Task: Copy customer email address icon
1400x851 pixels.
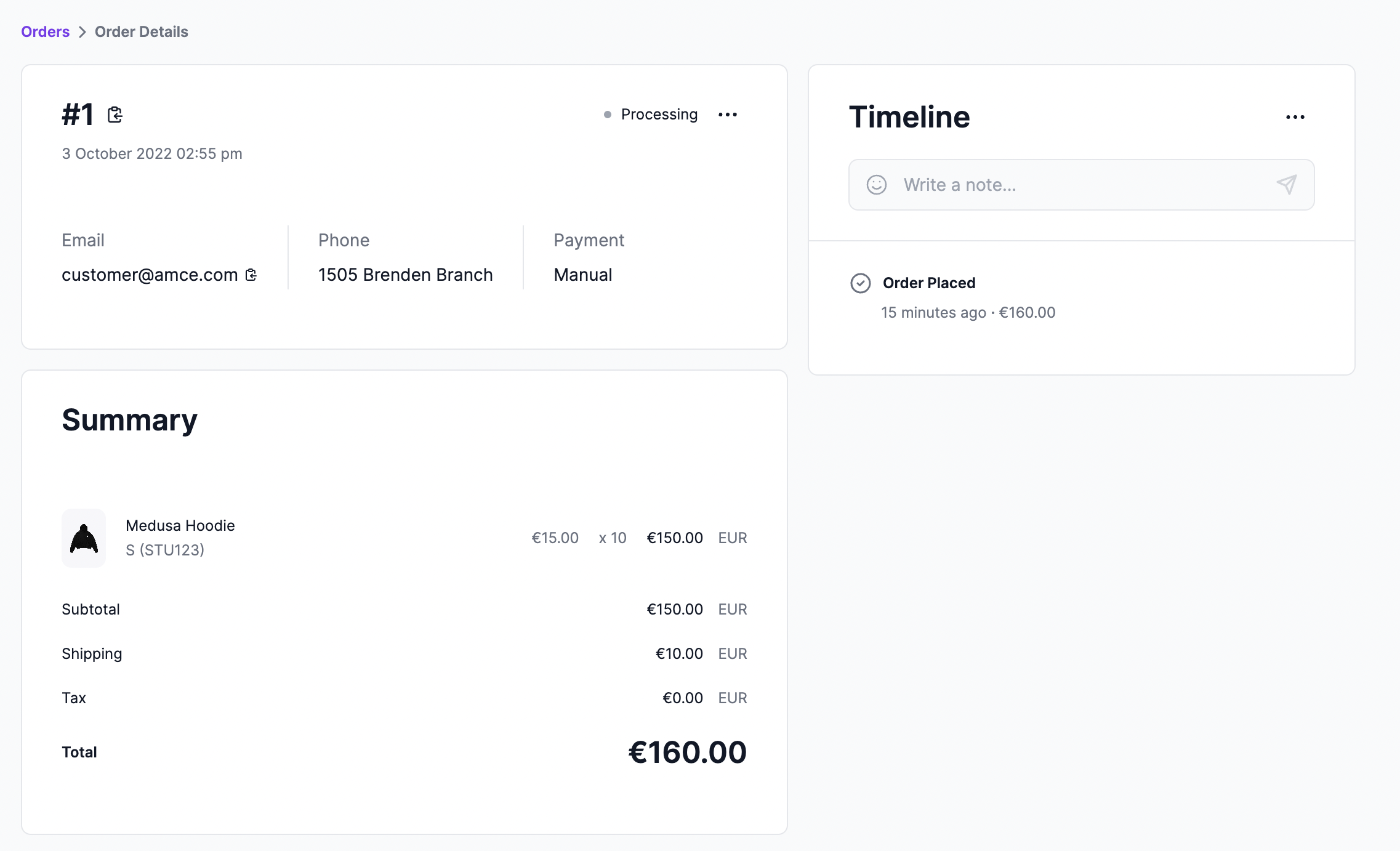Action: 251,275
